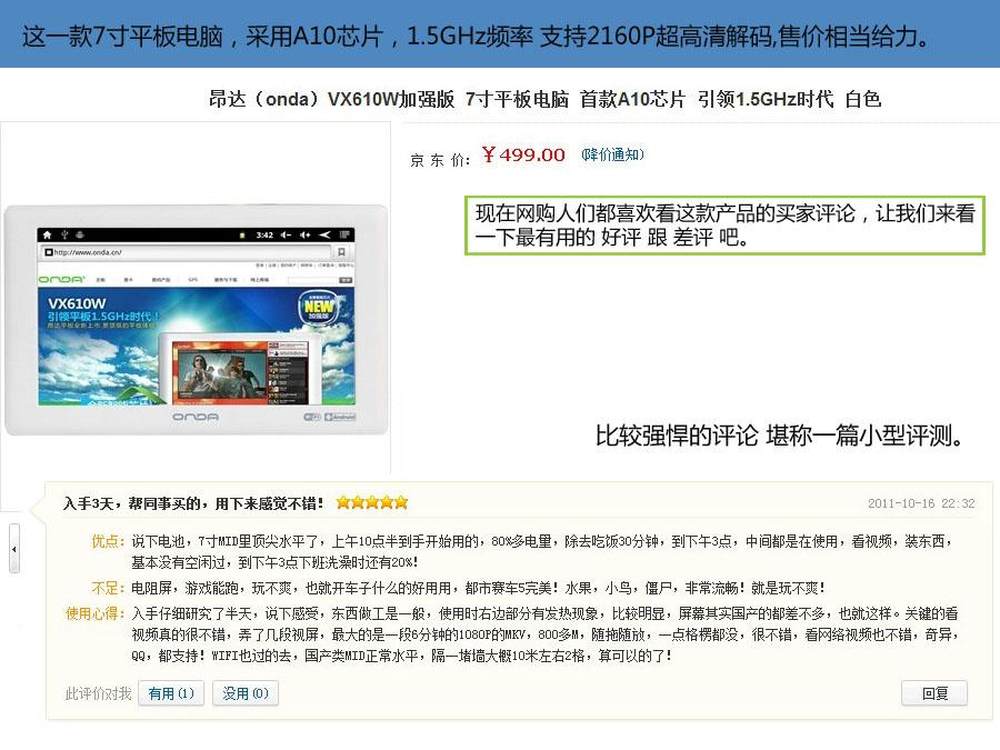Click the 不足: label in the review

pyautogui.click(x=108, y=587)
